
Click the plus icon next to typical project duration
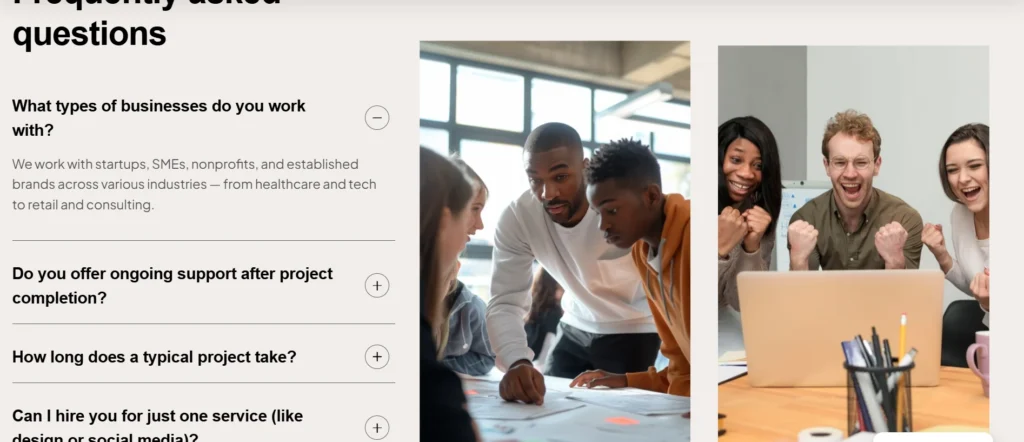point(377,356)
